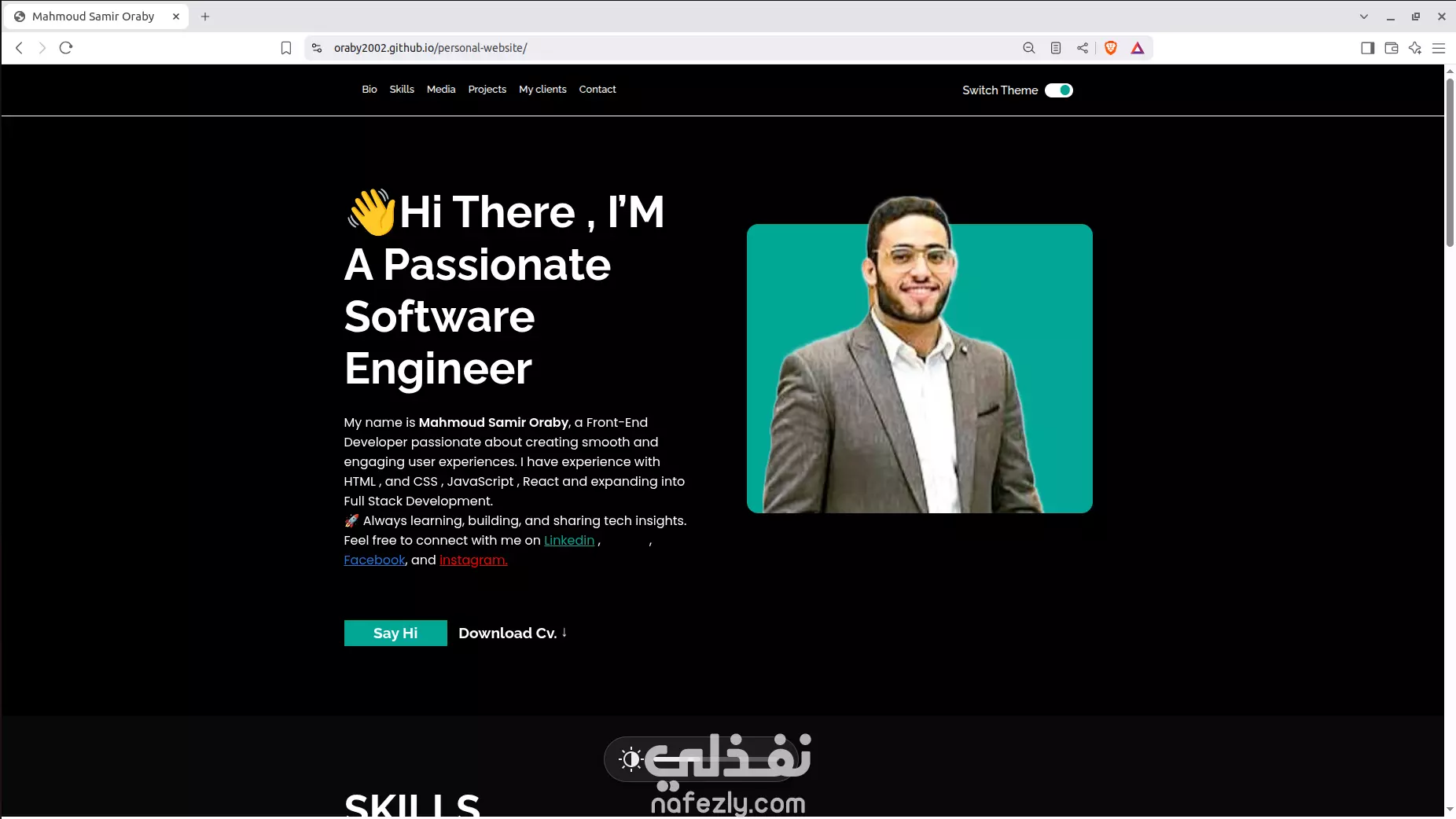Screen dimensions: 1456x819
Task: Click the Download Cv. link
Action: 513,634
